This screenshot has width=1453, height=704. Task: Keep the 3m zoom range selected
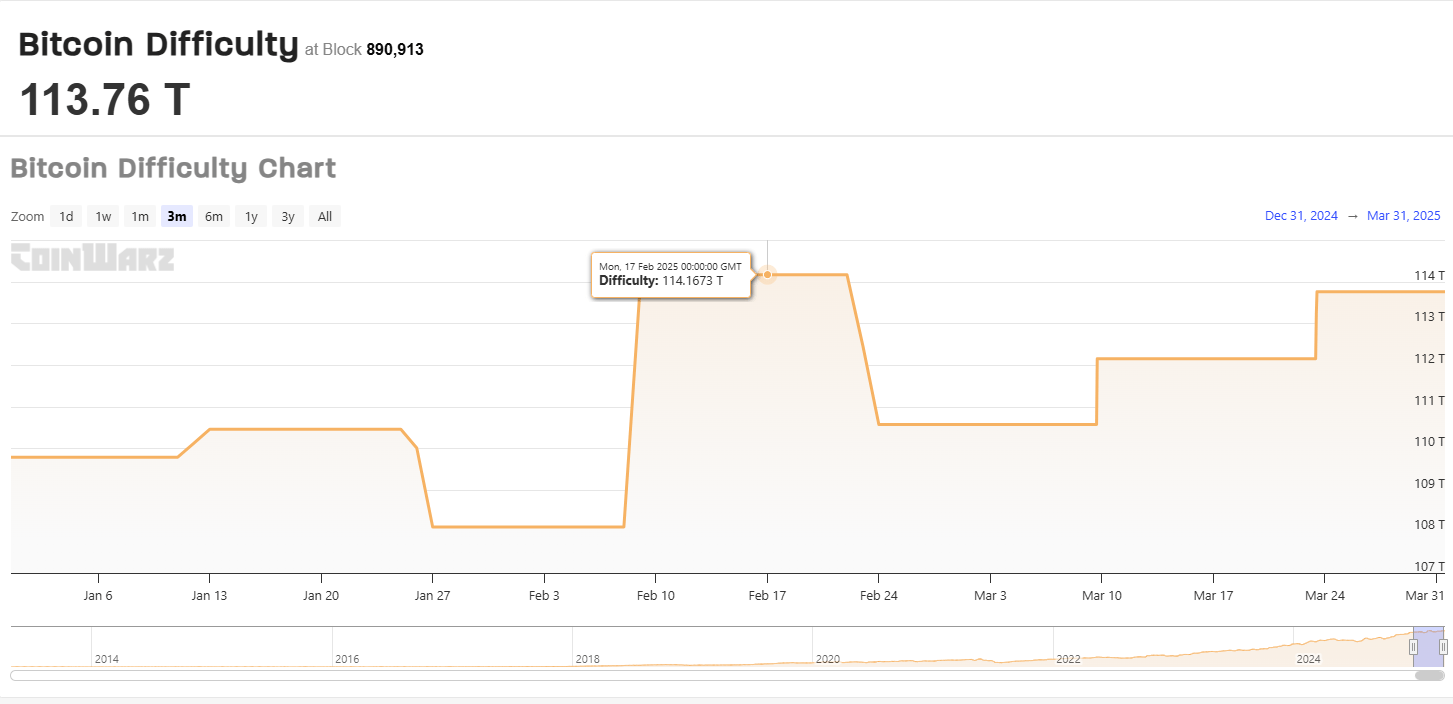pyautogui.click(x=176, y=216)
